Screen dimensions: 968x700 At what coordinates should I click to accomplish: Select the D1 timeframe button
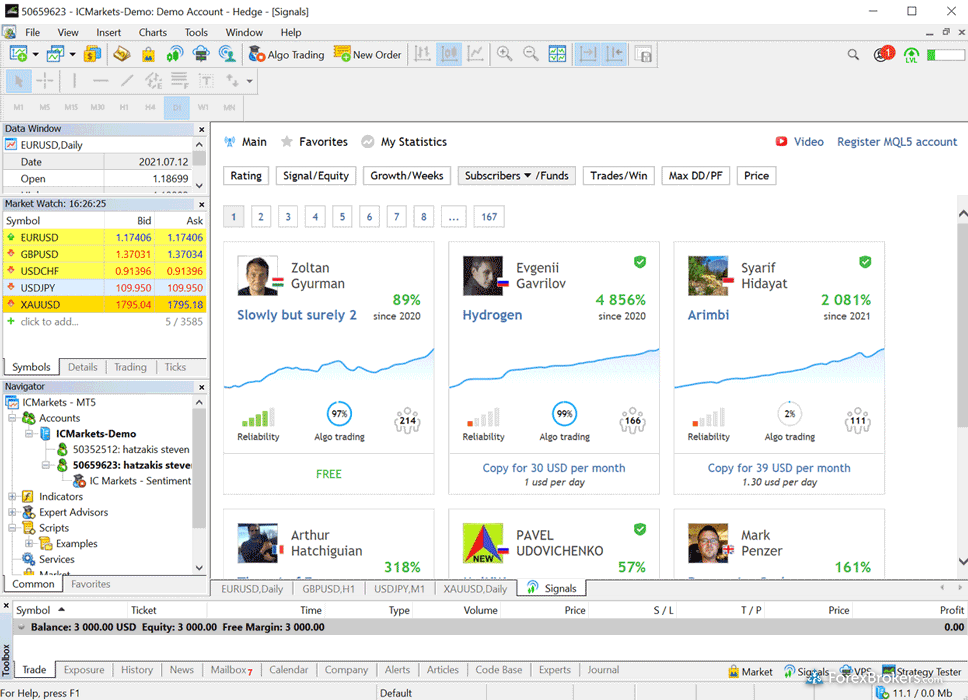pyautogui.click(x=177, y=107)
